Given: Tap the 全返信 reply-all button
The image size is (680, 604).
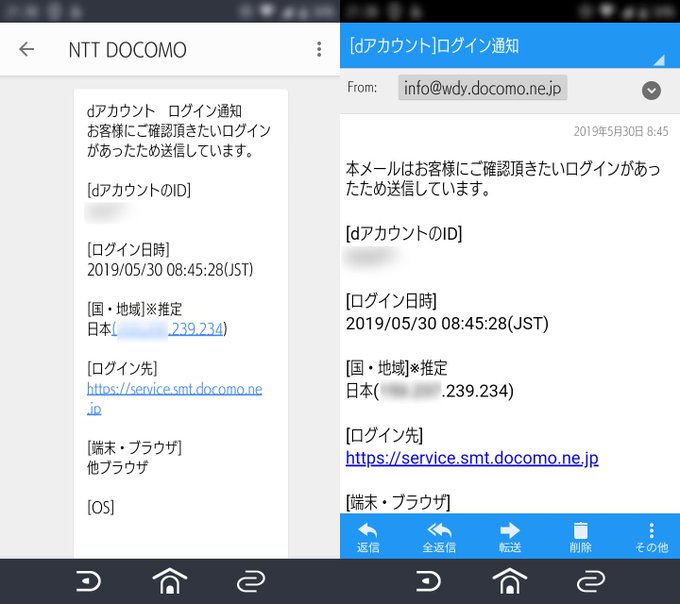Looking at the screenshot, I should [x=439, y=538].
